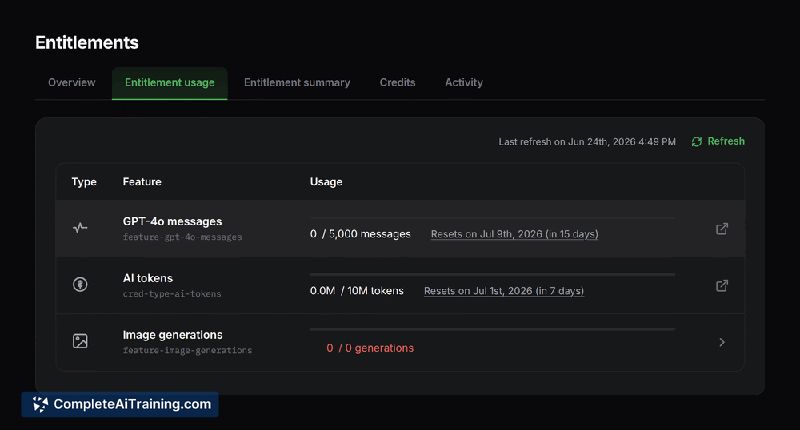Click the feature-gpt-4o-messages identifier
Viewport: 800px width, 430px height.
[x=182, y=237]
